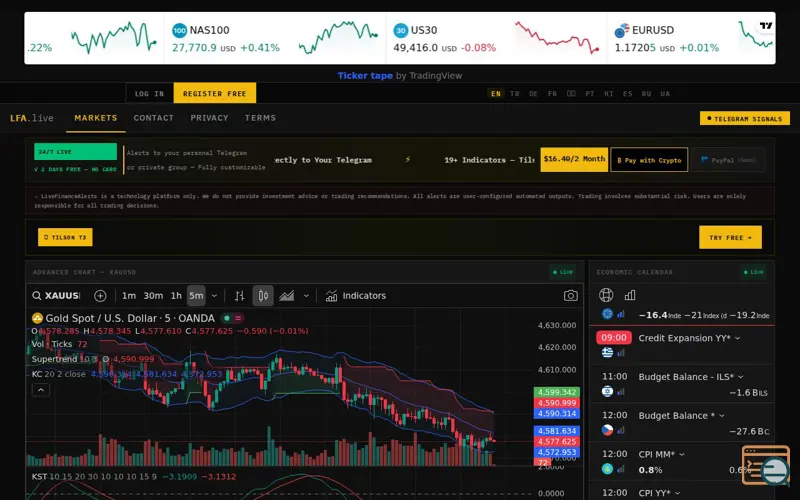Click the TRY FREE button
Screen dimensions: 800x500
click(730, 237)
